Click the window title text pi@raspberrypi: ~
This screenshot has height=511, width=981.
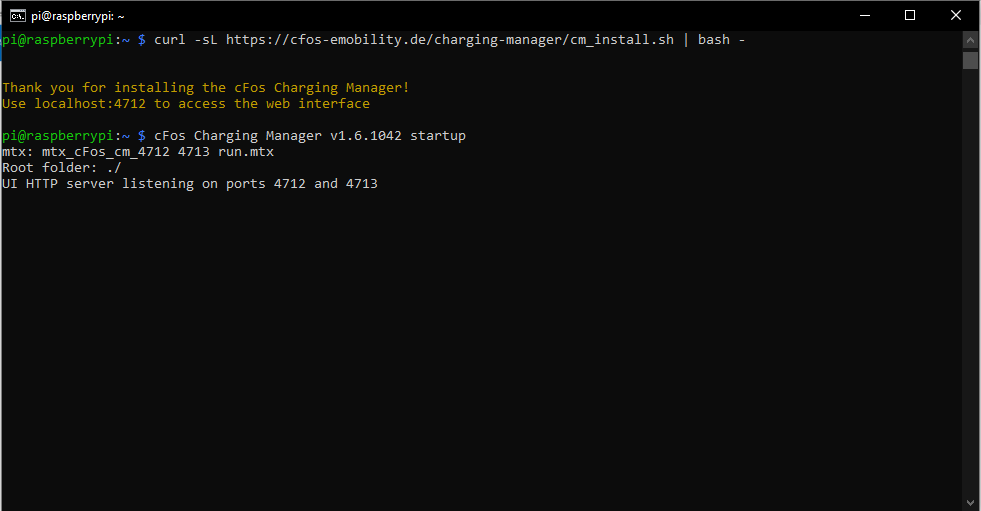click(x=78, y=15)
